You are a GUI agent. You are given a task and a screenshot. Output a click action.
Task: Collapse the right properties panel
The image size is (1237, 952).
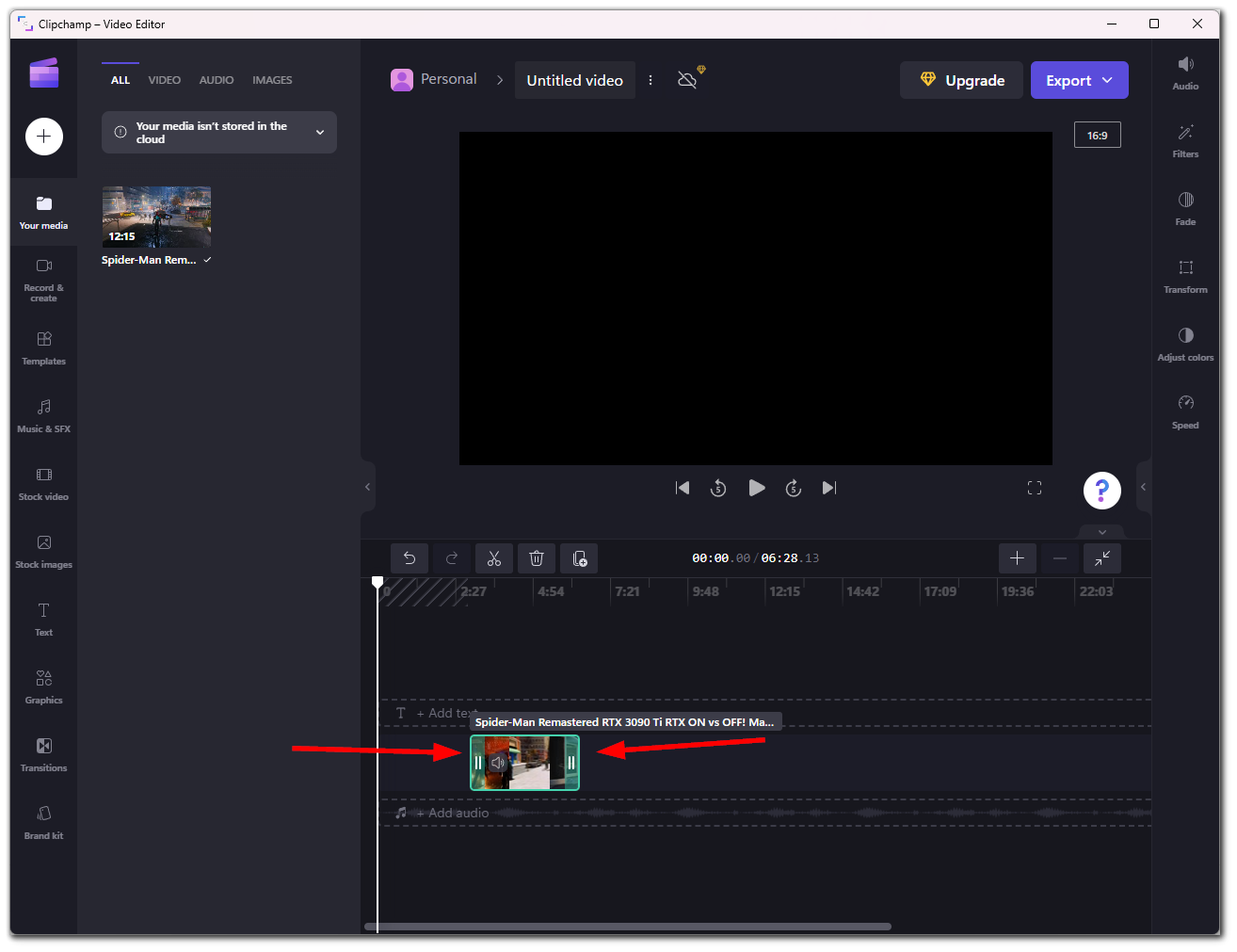[1144, 487]
